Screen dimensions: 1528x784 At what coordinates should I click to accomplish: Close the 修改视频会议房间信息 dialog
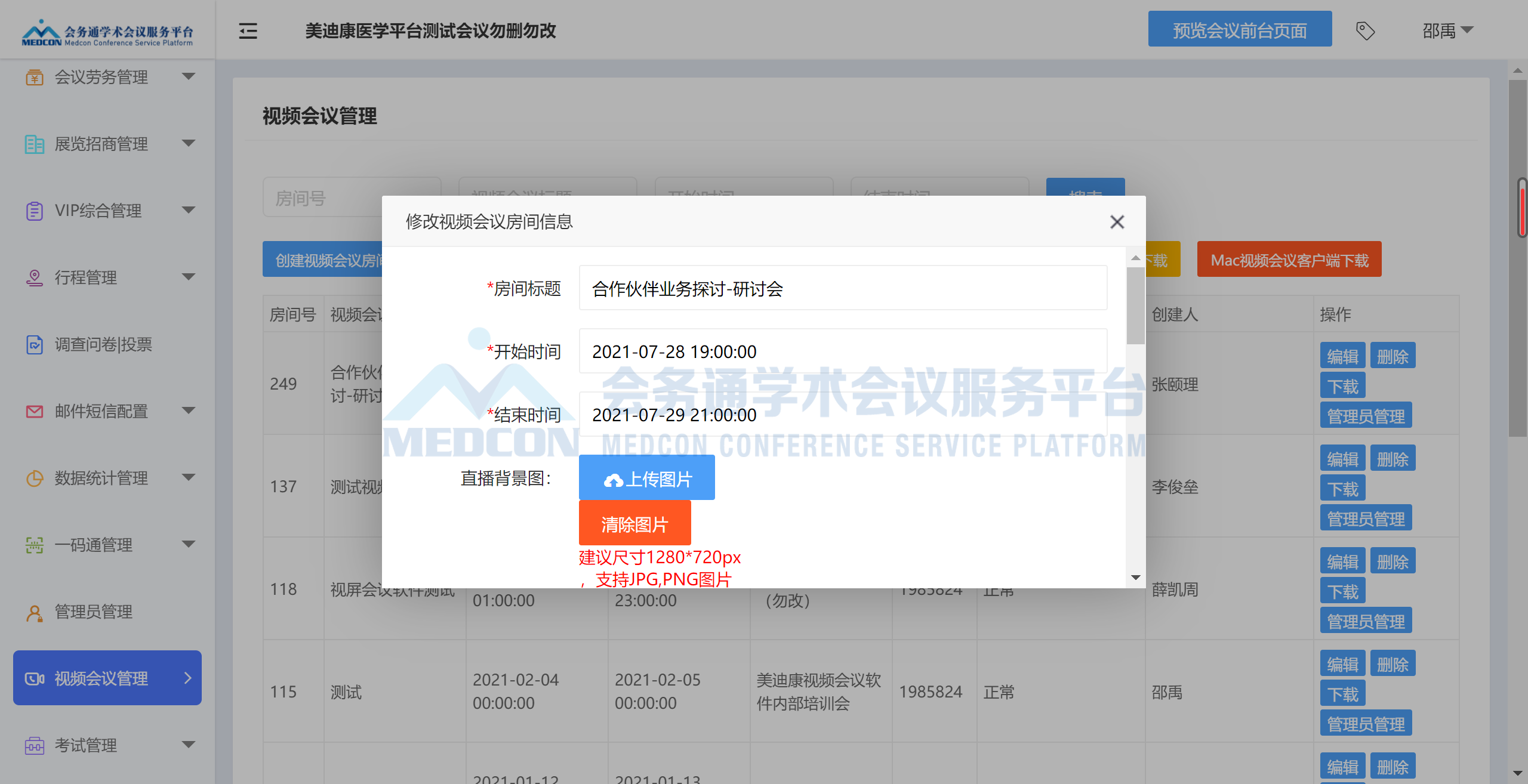[x=1117, y=222]
